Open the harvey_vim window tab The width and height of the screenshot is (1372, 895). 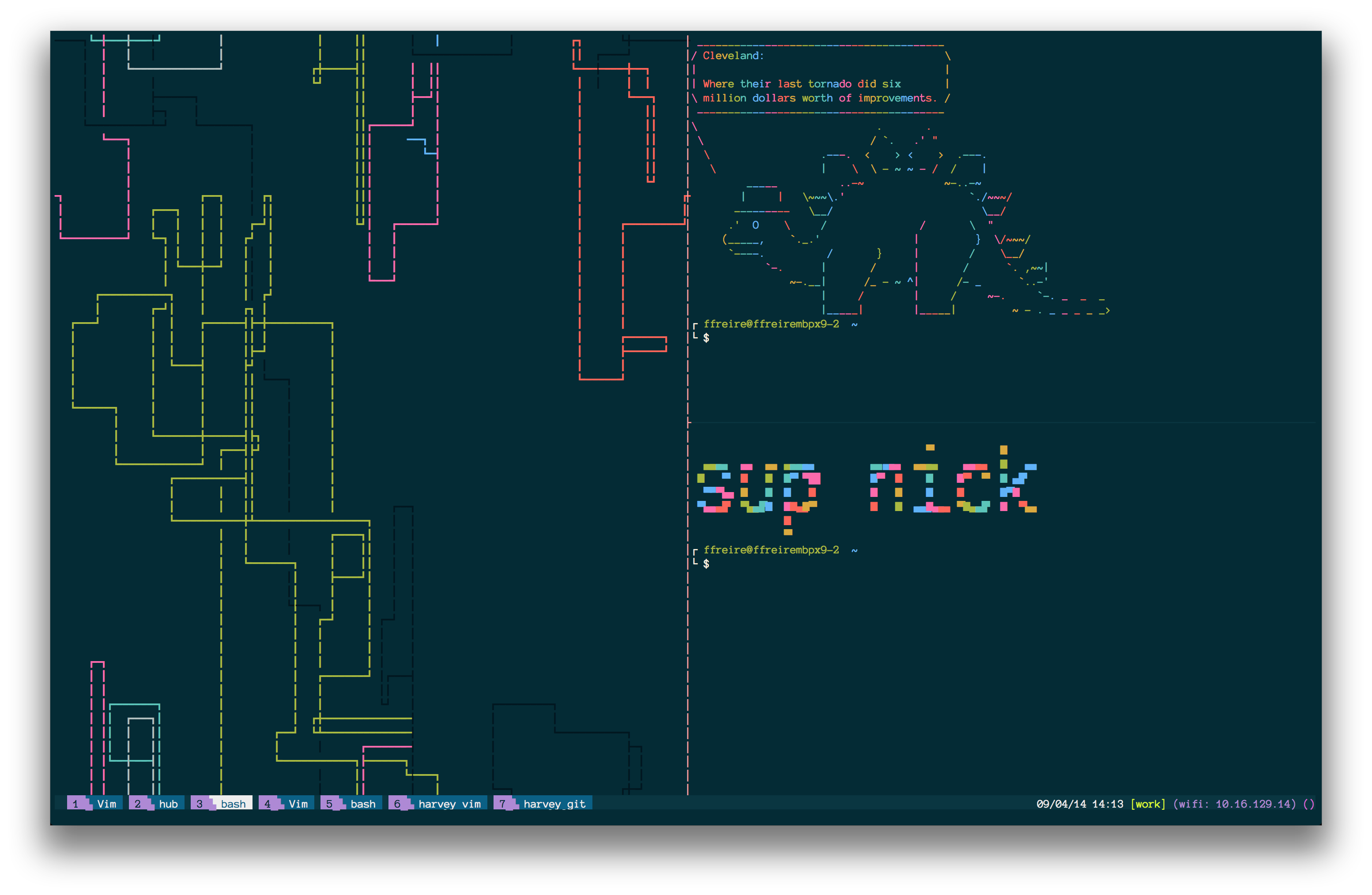click(437, 803)
